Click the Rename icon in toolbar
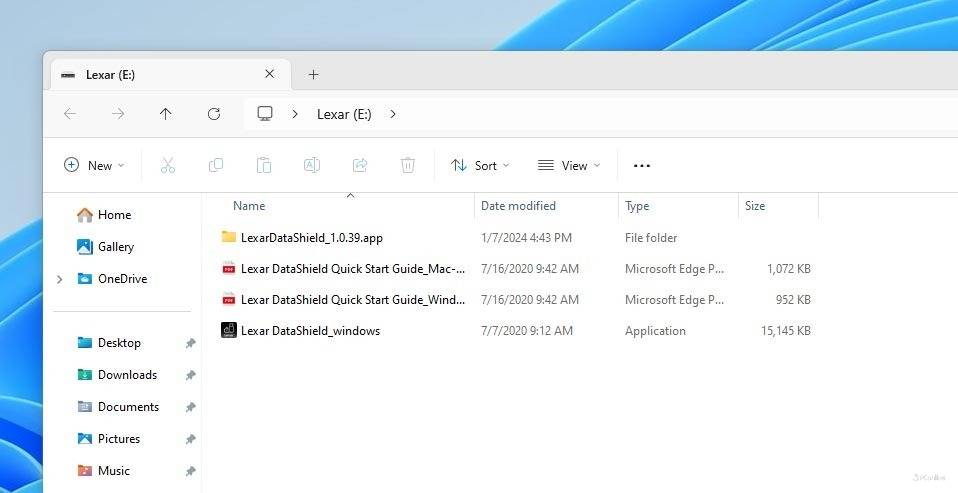This screenshot has width=958, height=493. coord(312,165)
